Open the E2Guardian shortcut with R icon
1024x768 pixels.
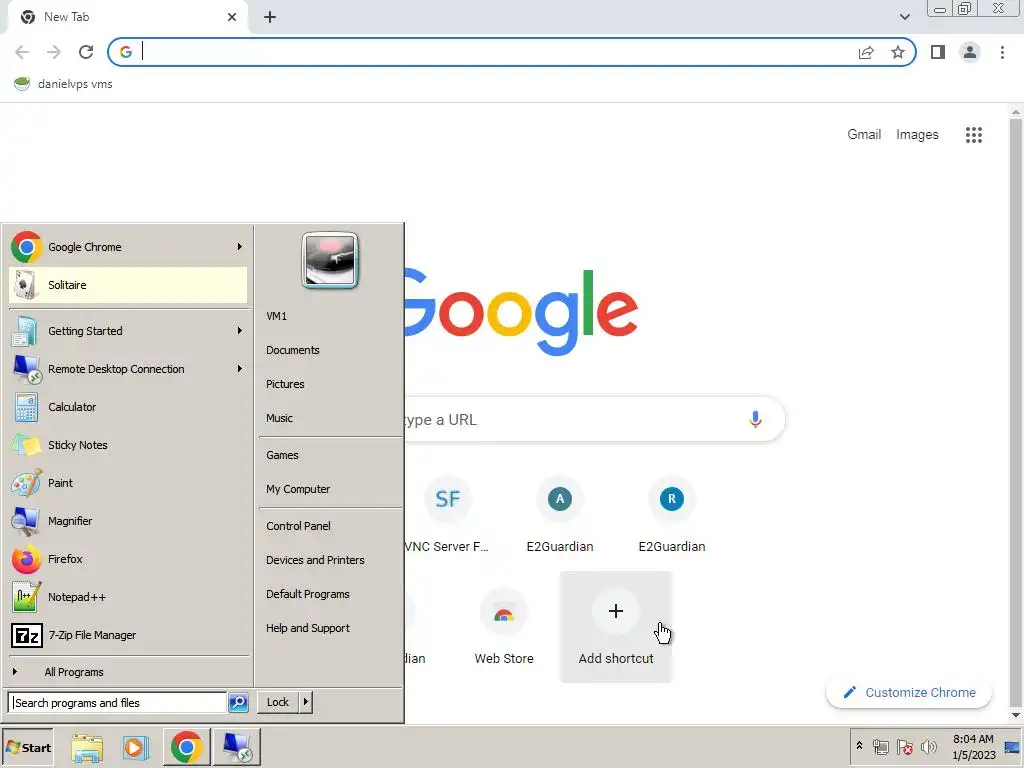tap(671, 516)
